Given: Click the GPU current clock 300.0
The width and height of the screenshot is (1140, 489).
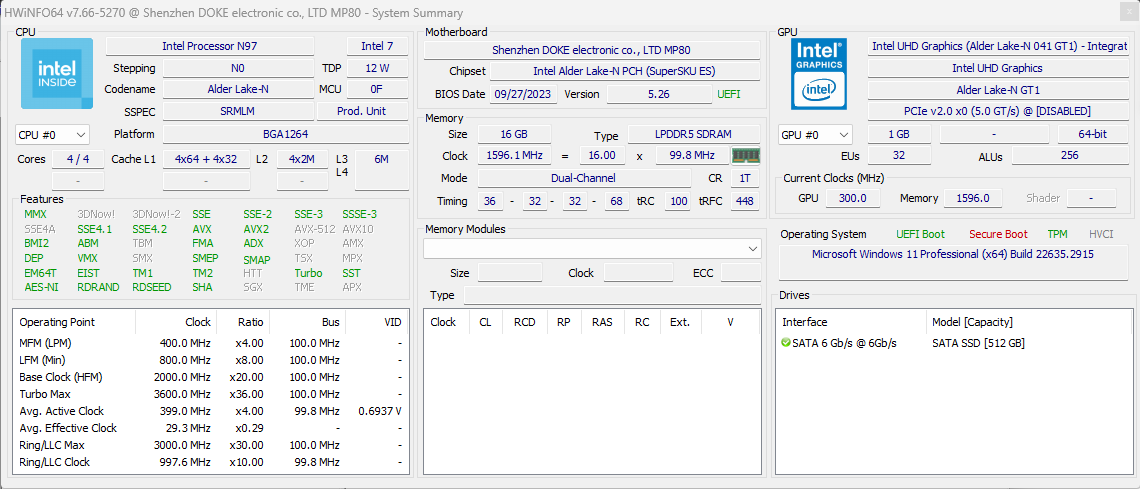Looking at the screenshot, I should (x=851, y=198).
